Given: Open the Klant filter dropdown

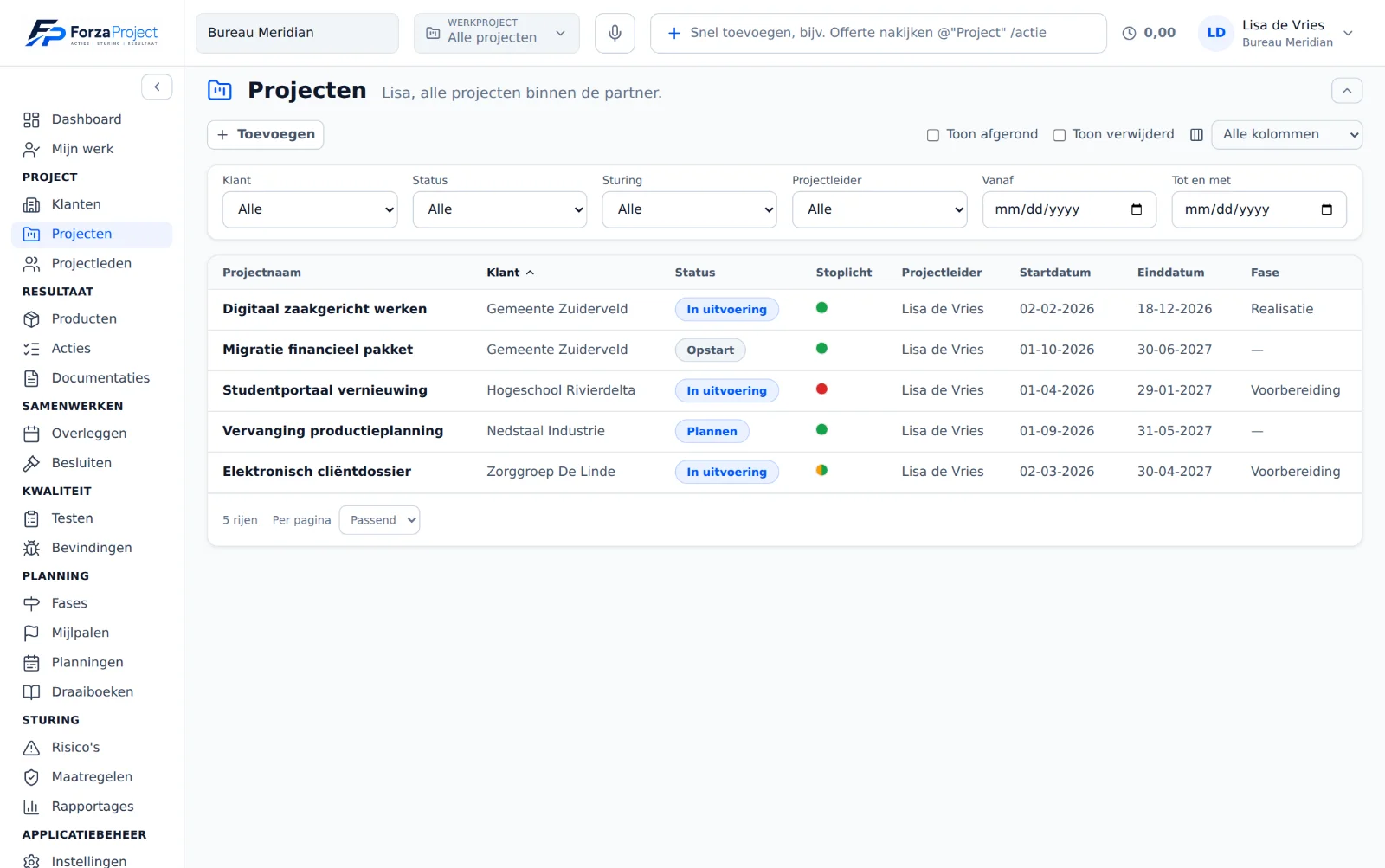Looking at the screenshot, I should click(x=310, y=209).
